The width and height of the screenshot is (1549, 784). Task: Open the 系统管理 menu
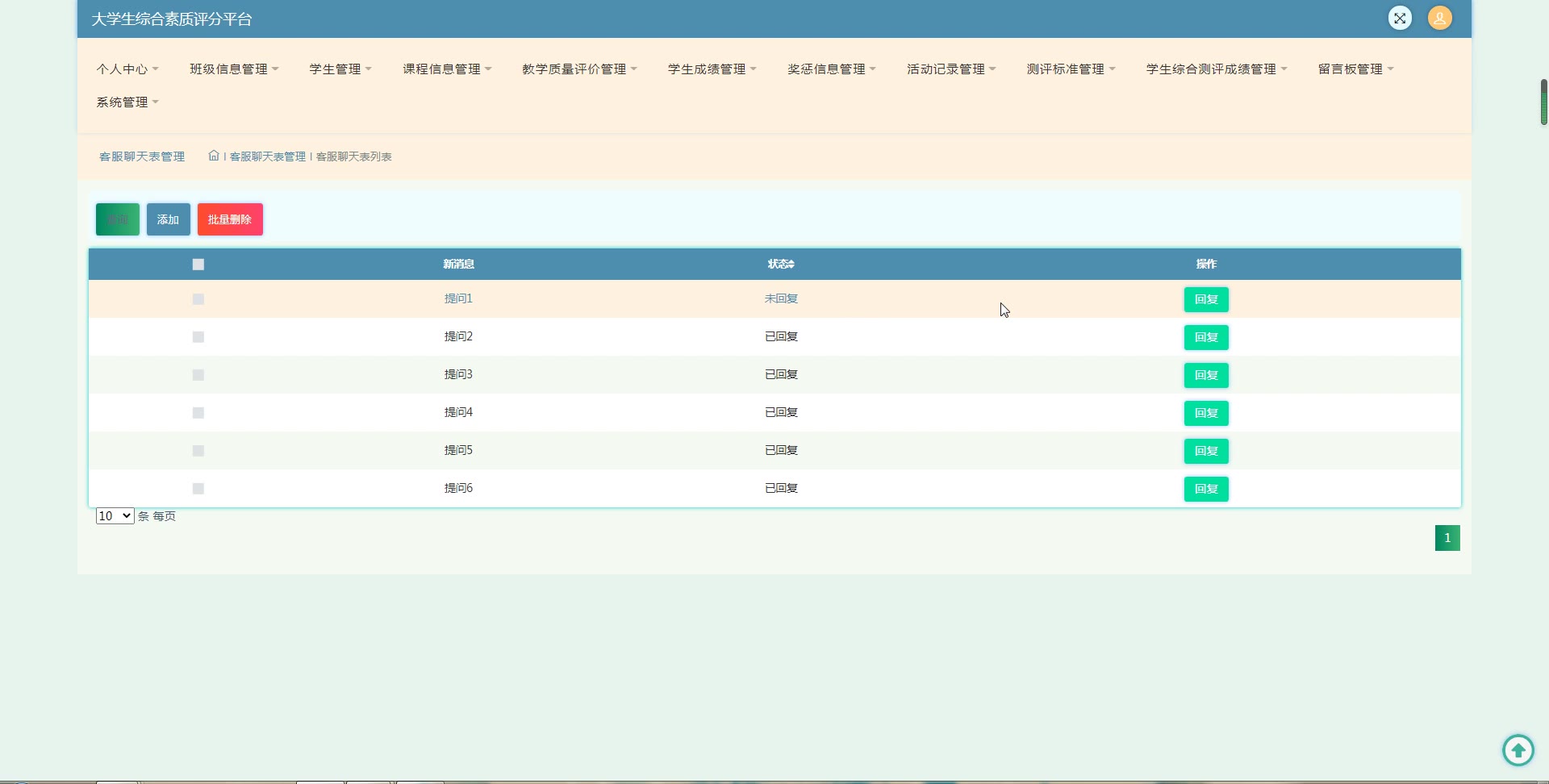127,102
